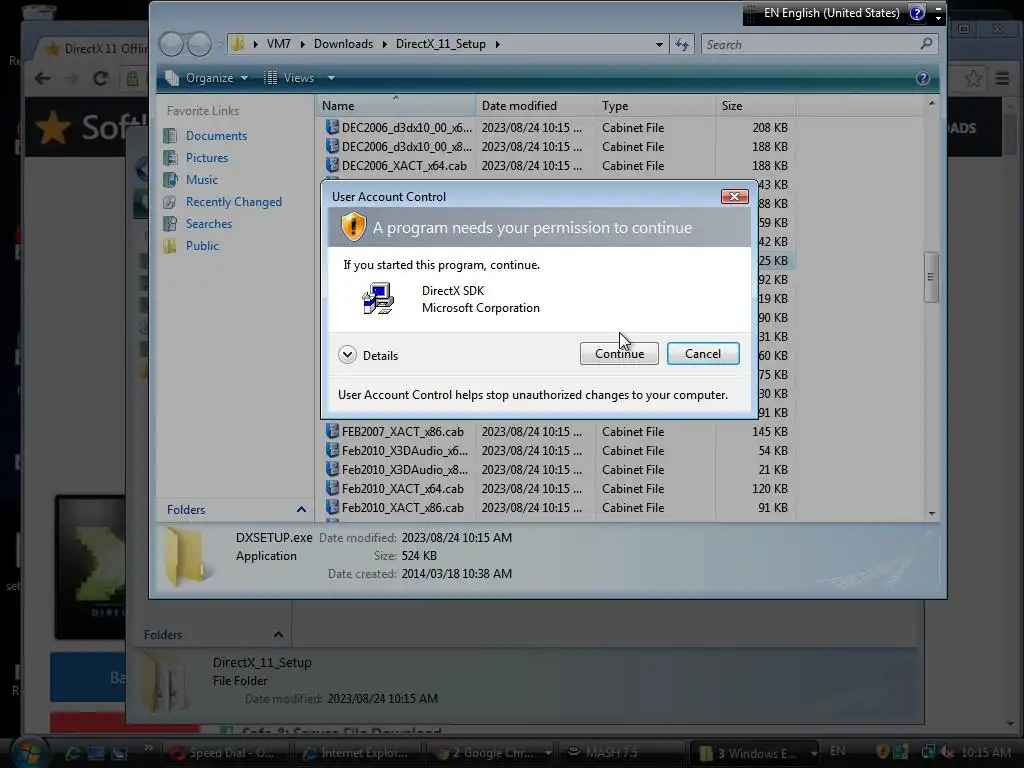1024x768 pixels.
Task: Select file Feb2010_XACT_x86.cab
Action: 402,507
